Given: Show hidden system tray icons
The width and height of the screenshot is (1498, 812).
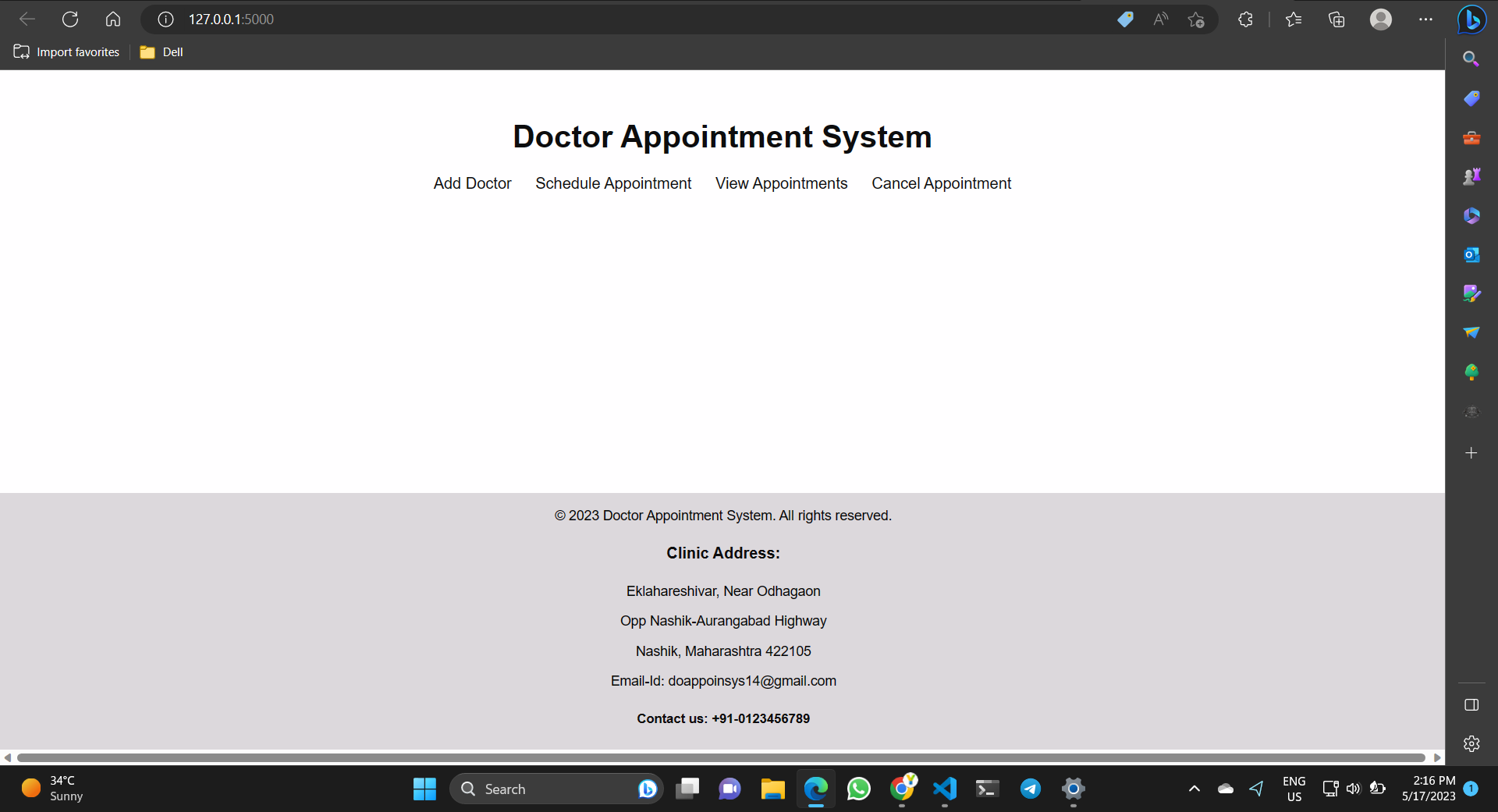Looking at the screenshot, I should tap(1194, 789).
